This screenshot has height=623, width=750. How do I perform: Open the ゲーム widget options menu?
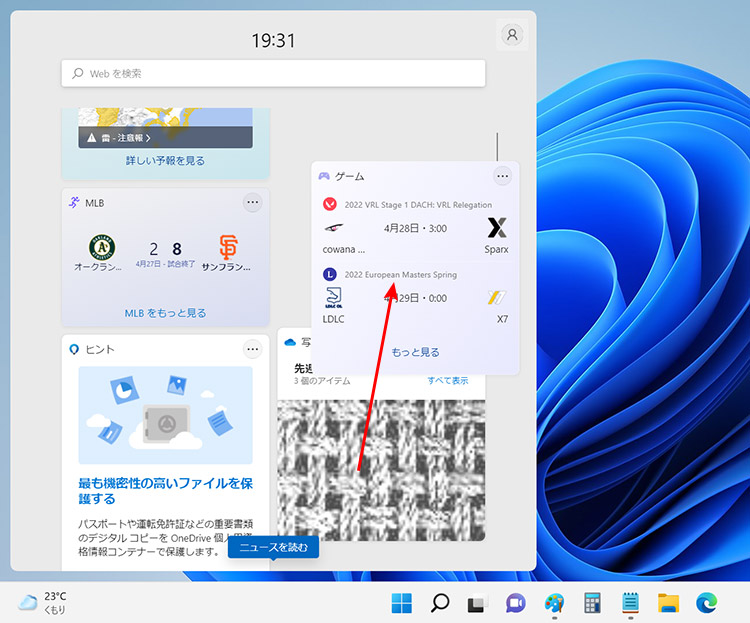tap(502, 176)
